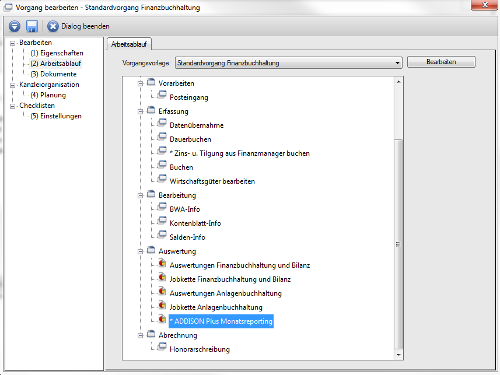Click the Salden-Info step icon
The height and width of the screenshot is (375, 500).
[162, 236]
